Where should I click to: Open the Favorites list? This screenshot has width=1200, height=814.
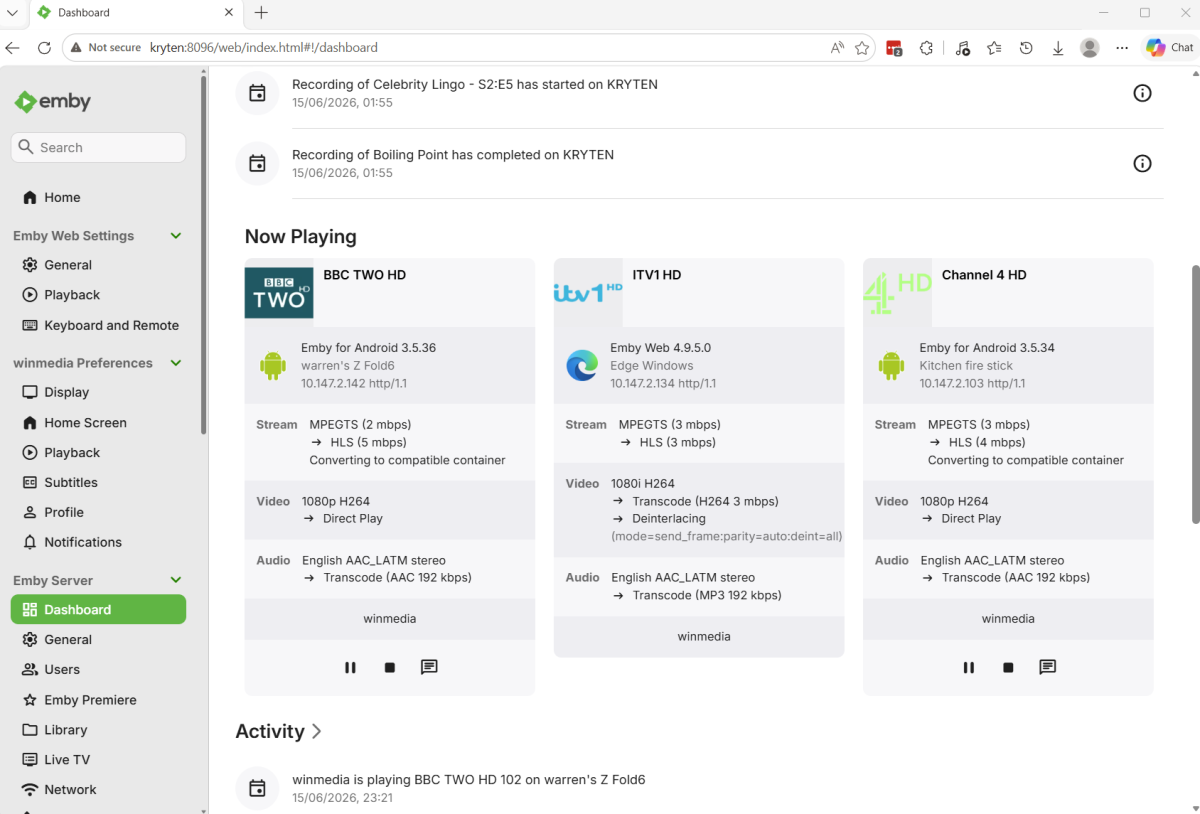click(994, 47)
